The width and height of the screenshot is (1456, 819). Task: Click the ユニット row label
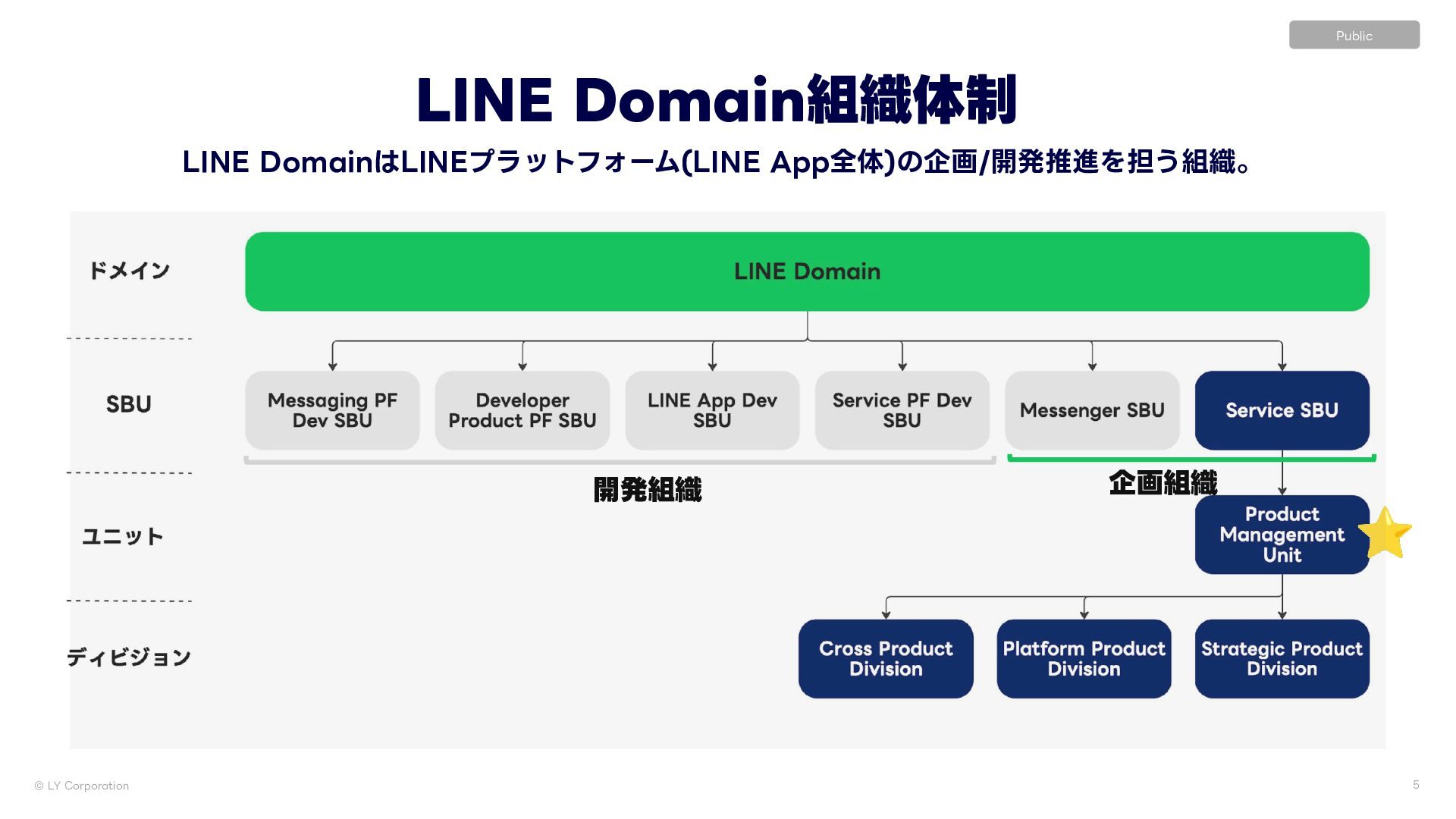[123, 537]
